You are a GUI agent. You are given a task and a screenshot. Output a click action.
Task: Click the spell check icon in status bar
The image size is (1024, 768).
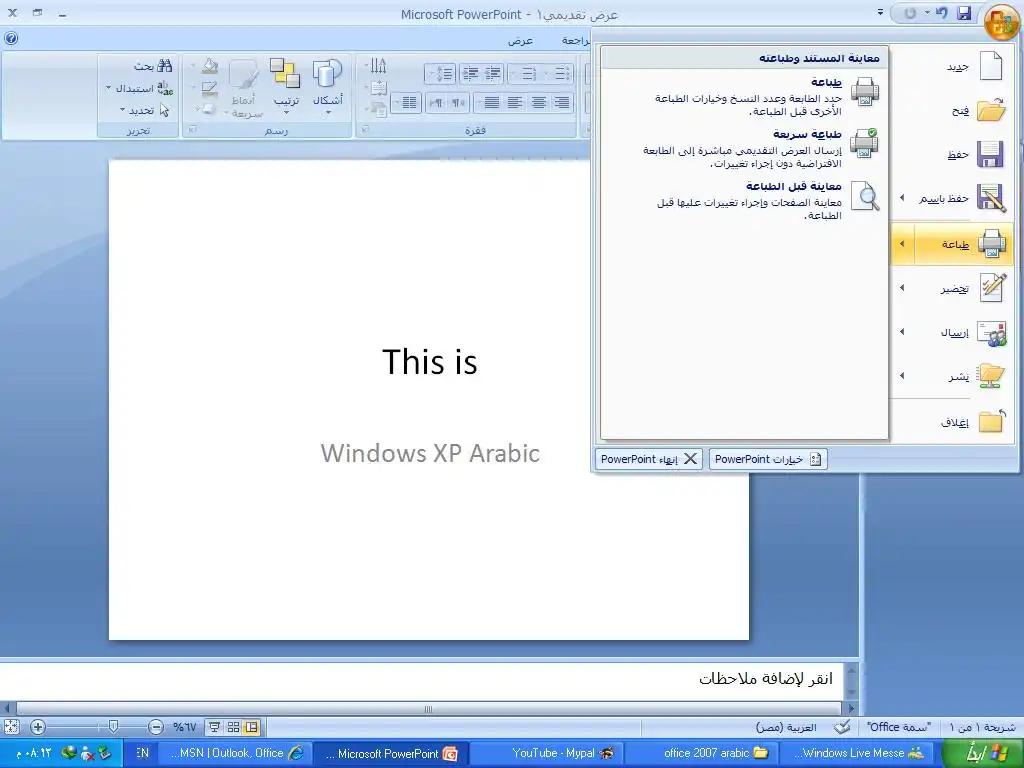click(842, 727)
